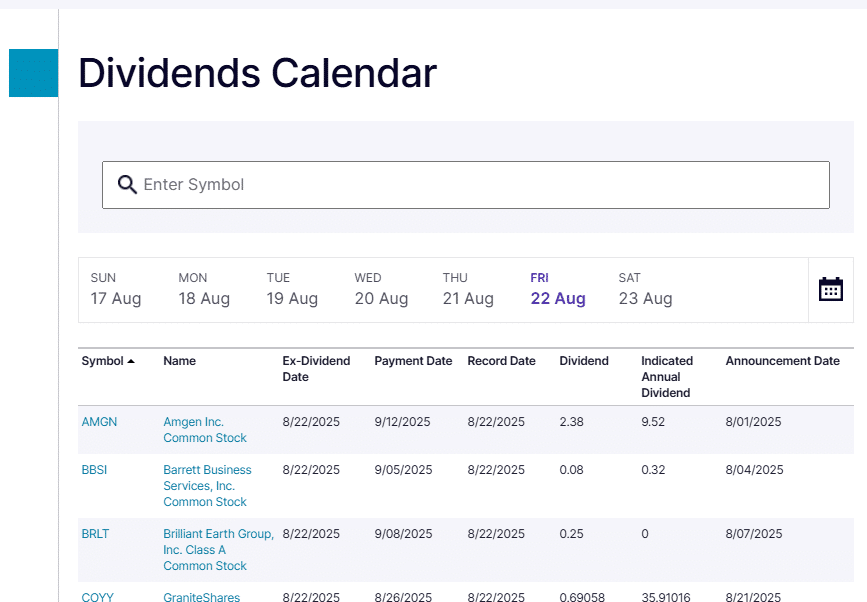Click the search magnifier icon
867x602 pixels.
[x=127, y=184]
